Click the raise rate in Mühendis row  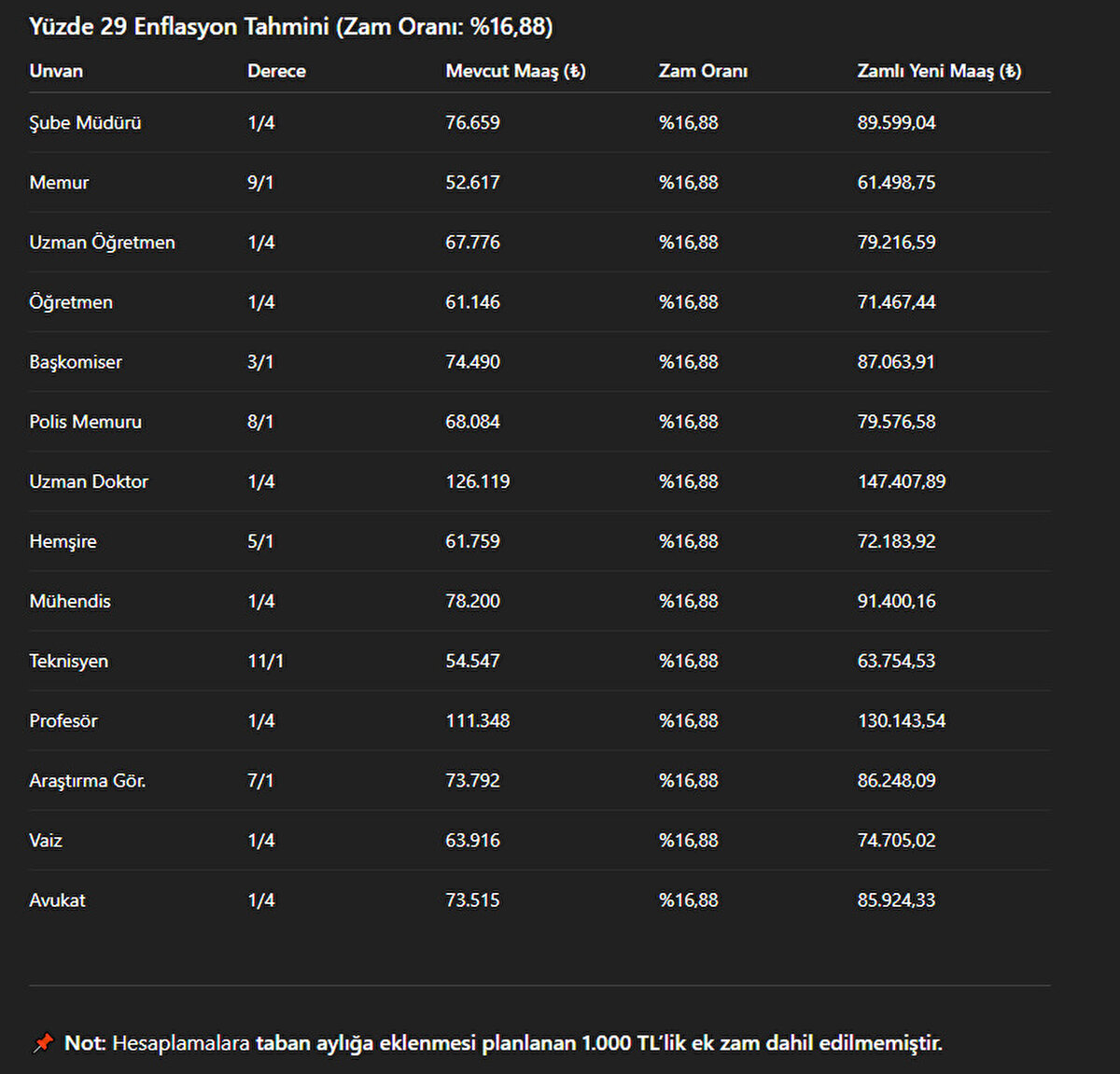click(688, 601)
